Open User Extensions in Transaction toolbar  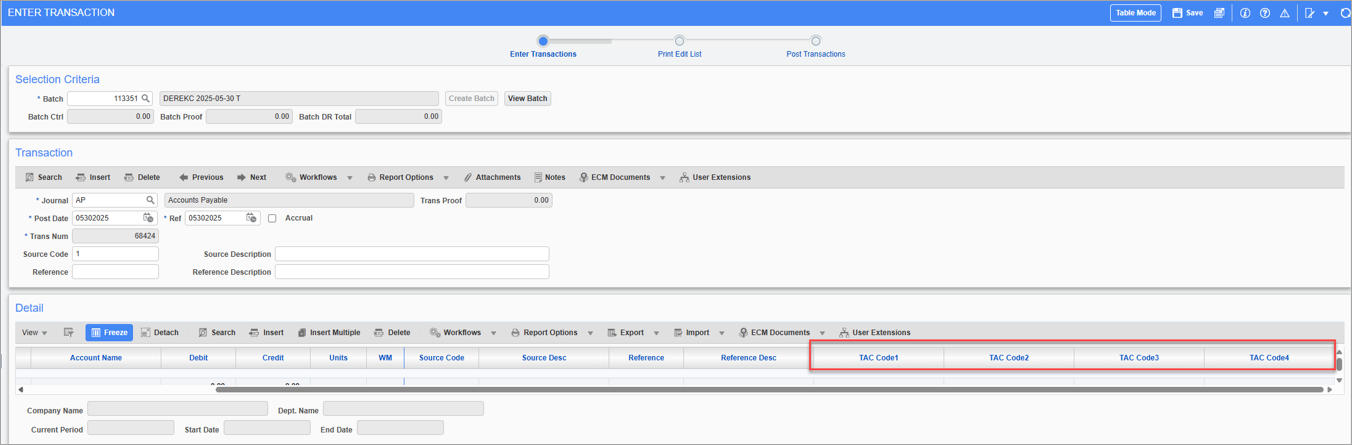[x=714, y=177]
